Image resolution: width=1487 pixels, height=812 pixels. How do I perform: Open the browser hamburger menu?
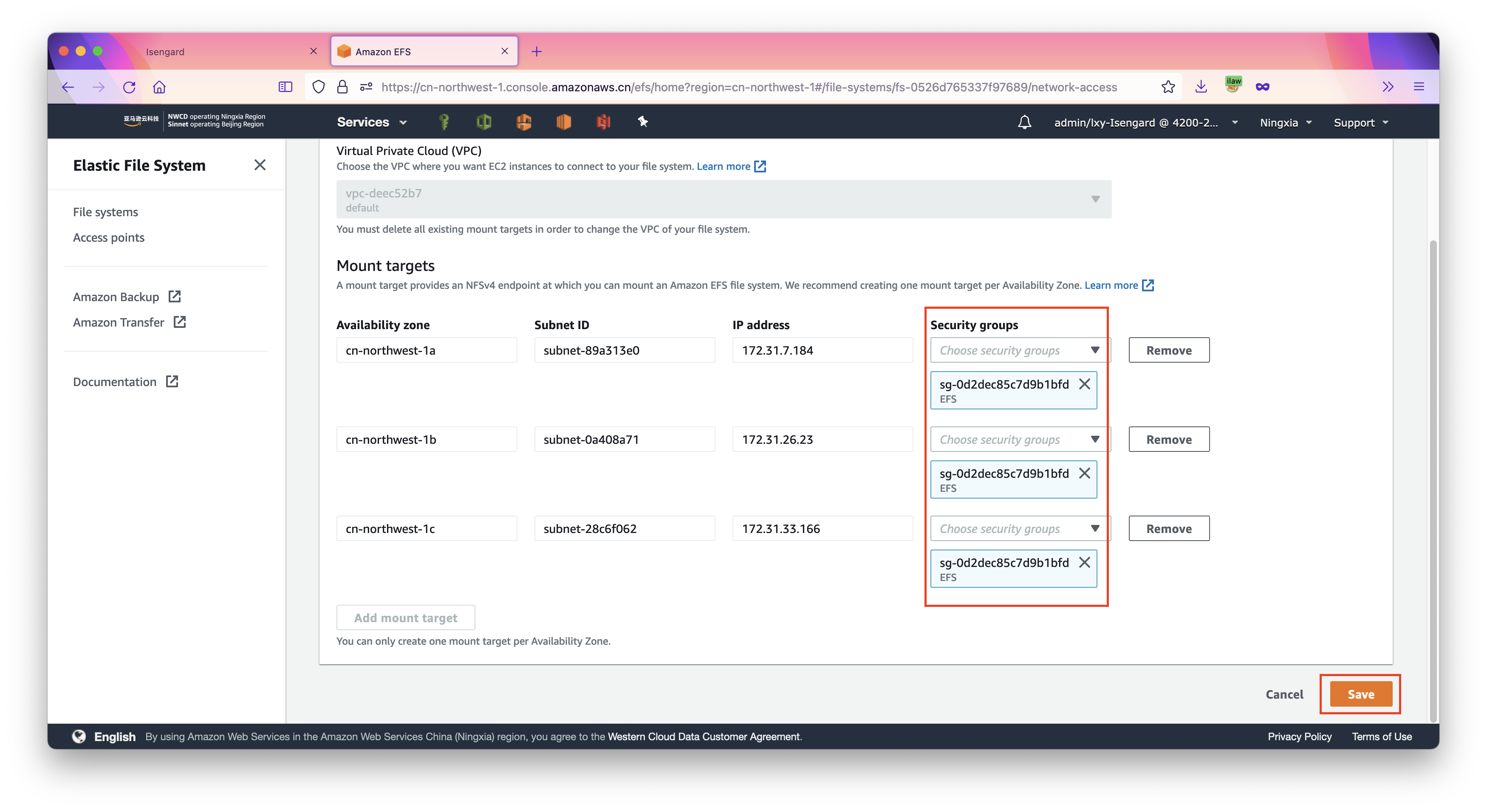coord(1419,87)
